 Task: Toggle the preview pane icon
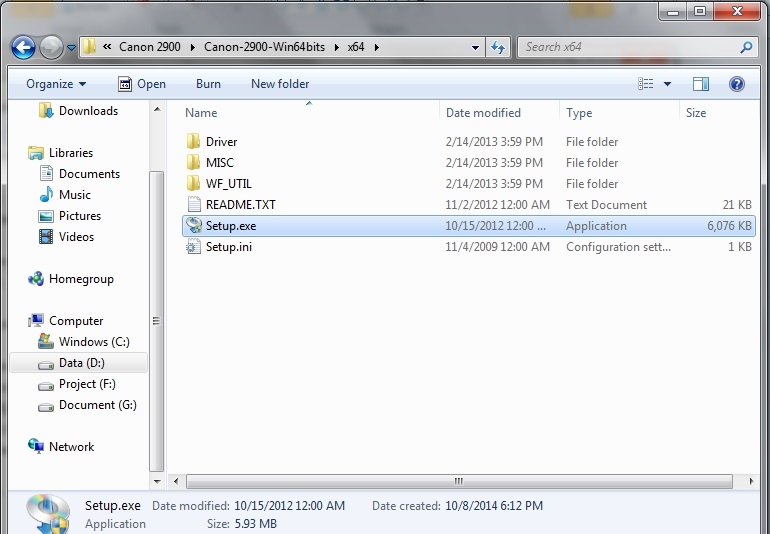[700, 84]
